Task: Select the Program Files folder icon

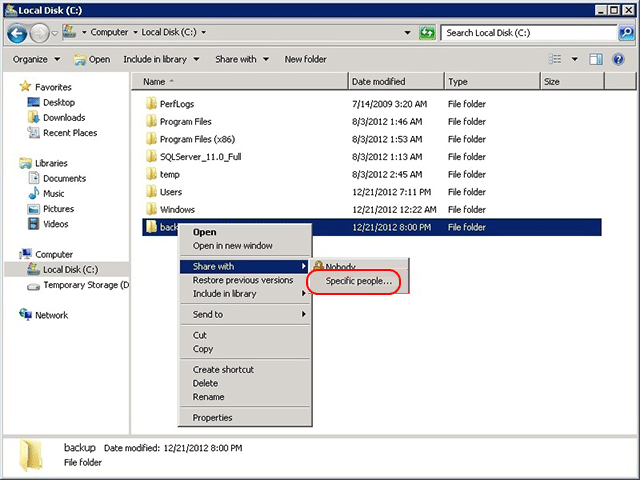Action: pyautogui.click(x=151, y=121)
